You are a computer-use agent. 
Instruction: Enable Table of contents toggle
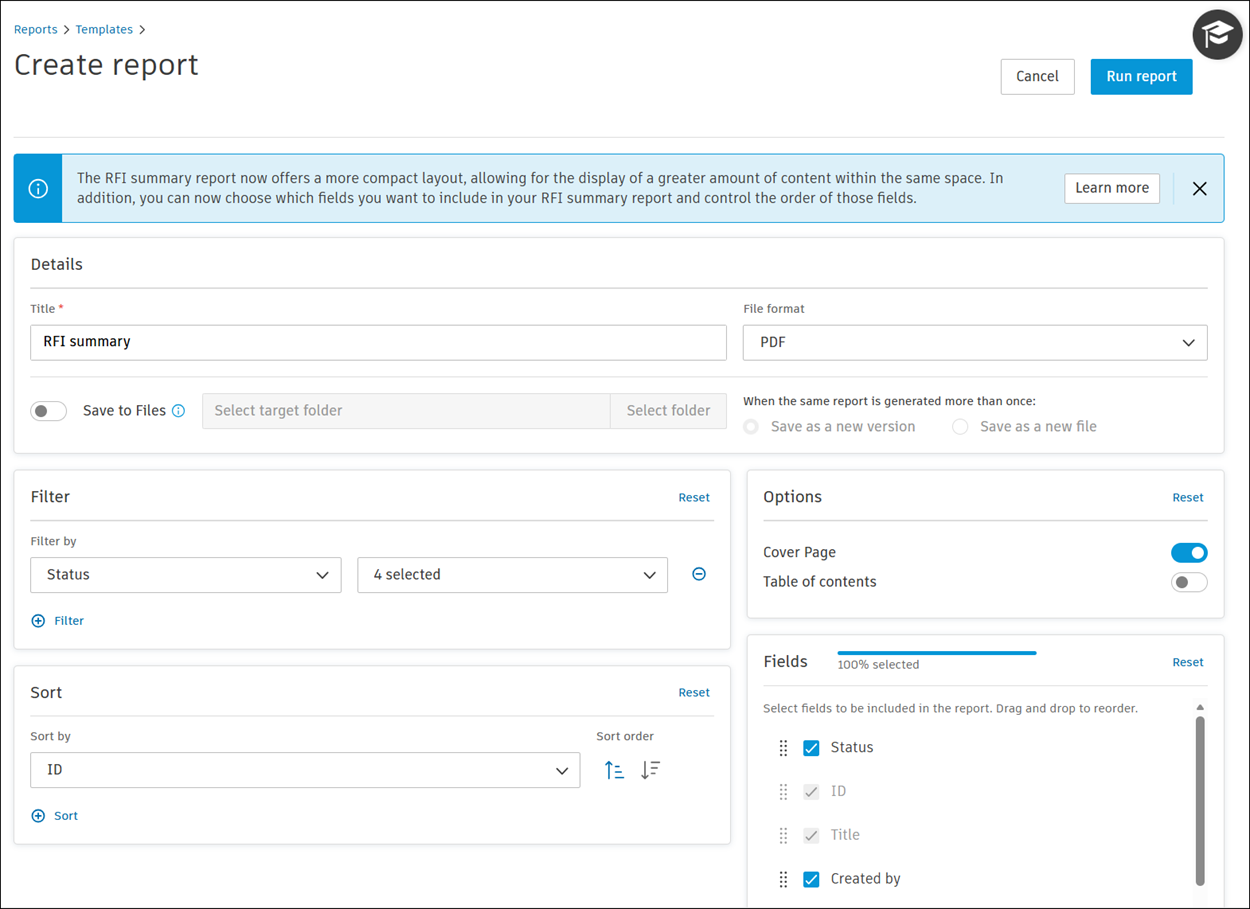(1189, 582)
